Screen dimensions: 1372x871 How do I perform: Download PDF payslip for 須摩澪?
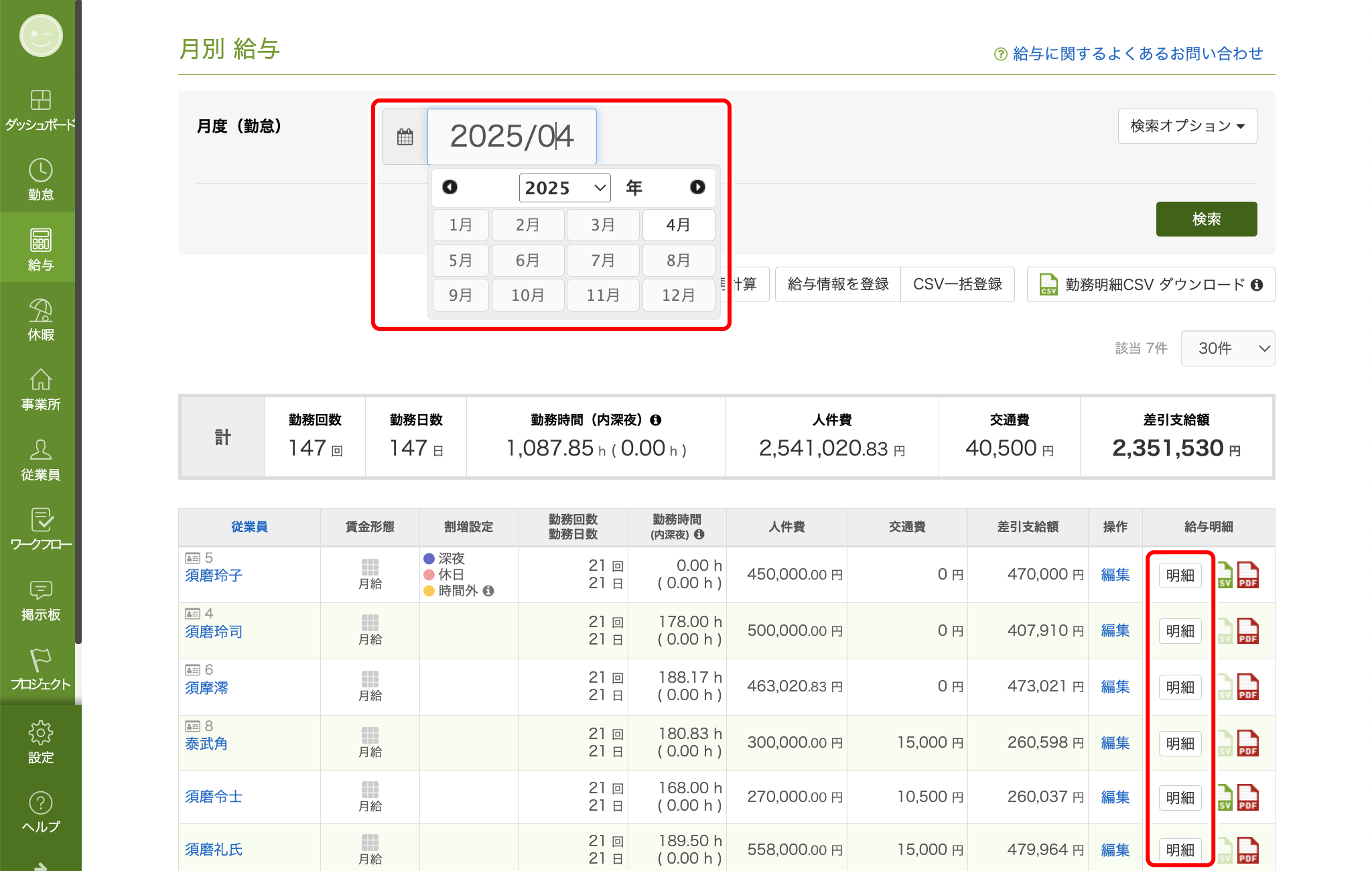1247,687
